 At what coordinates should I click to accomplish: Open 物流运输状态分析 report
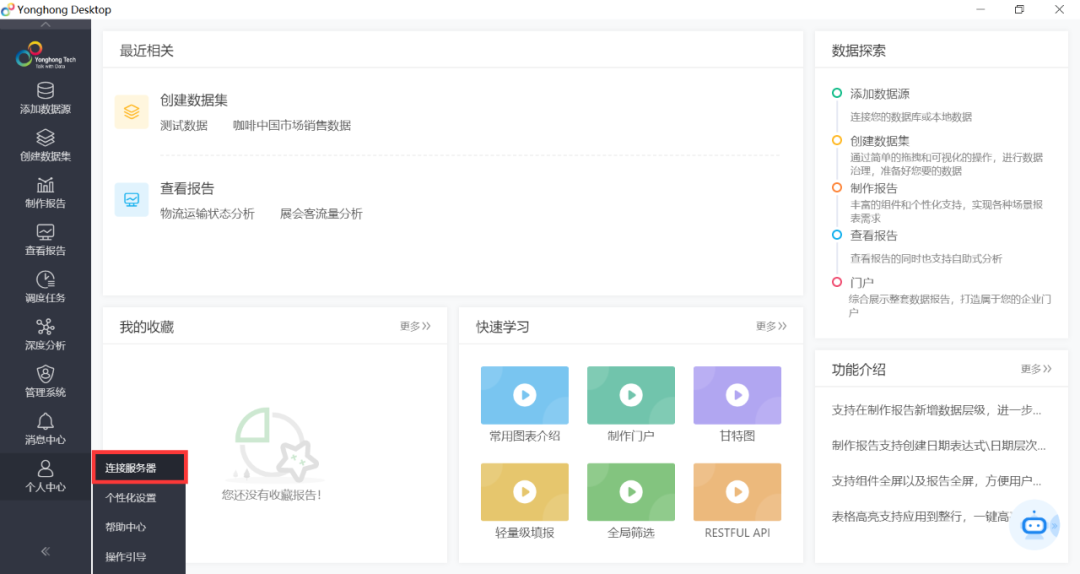[207, 214]
